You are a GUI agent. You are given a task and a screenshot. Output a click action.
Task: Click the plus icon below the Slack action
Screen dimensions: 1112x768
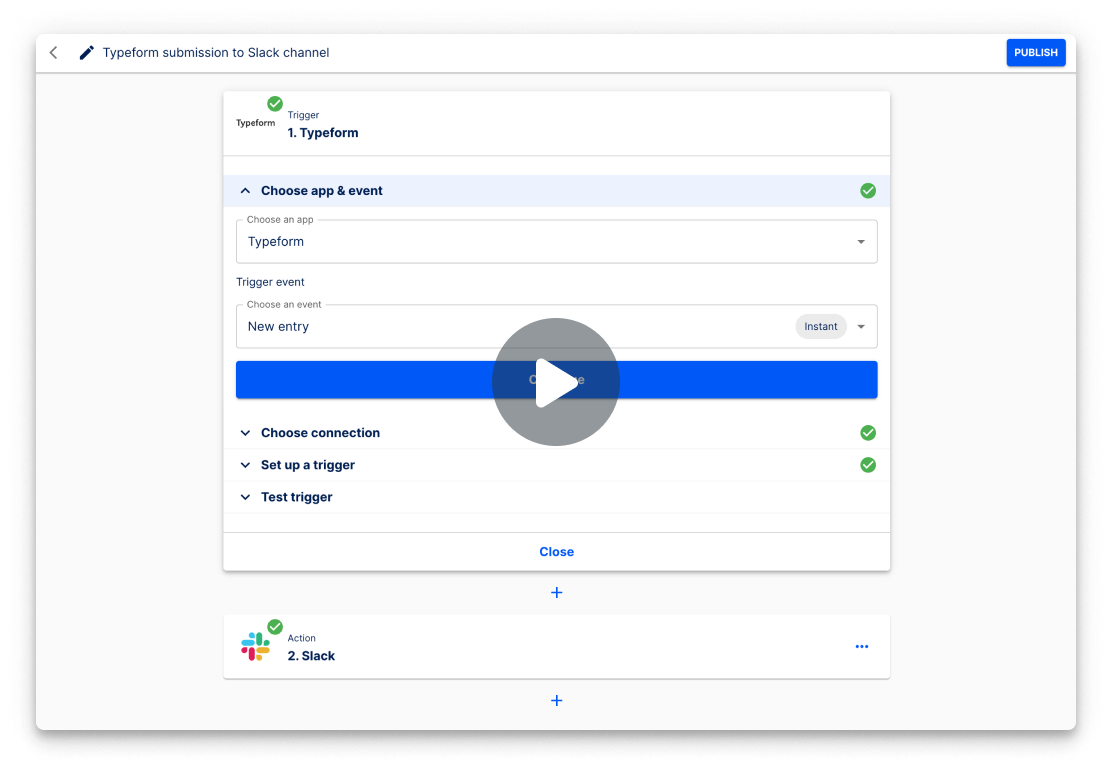point(556,700)
